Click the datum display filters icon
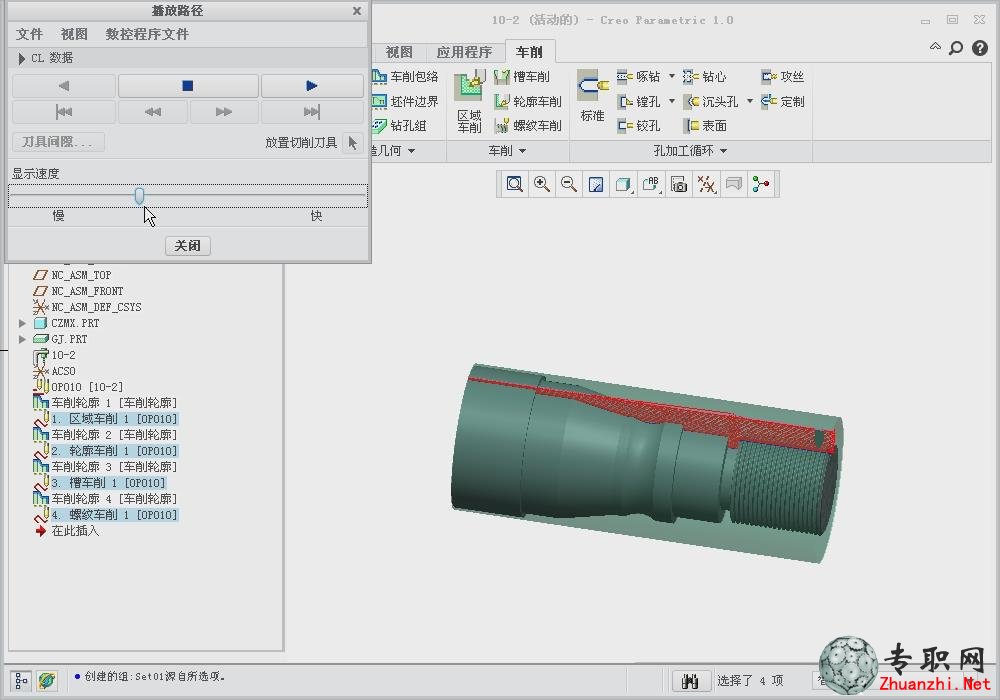 click(x=707, y=184)
